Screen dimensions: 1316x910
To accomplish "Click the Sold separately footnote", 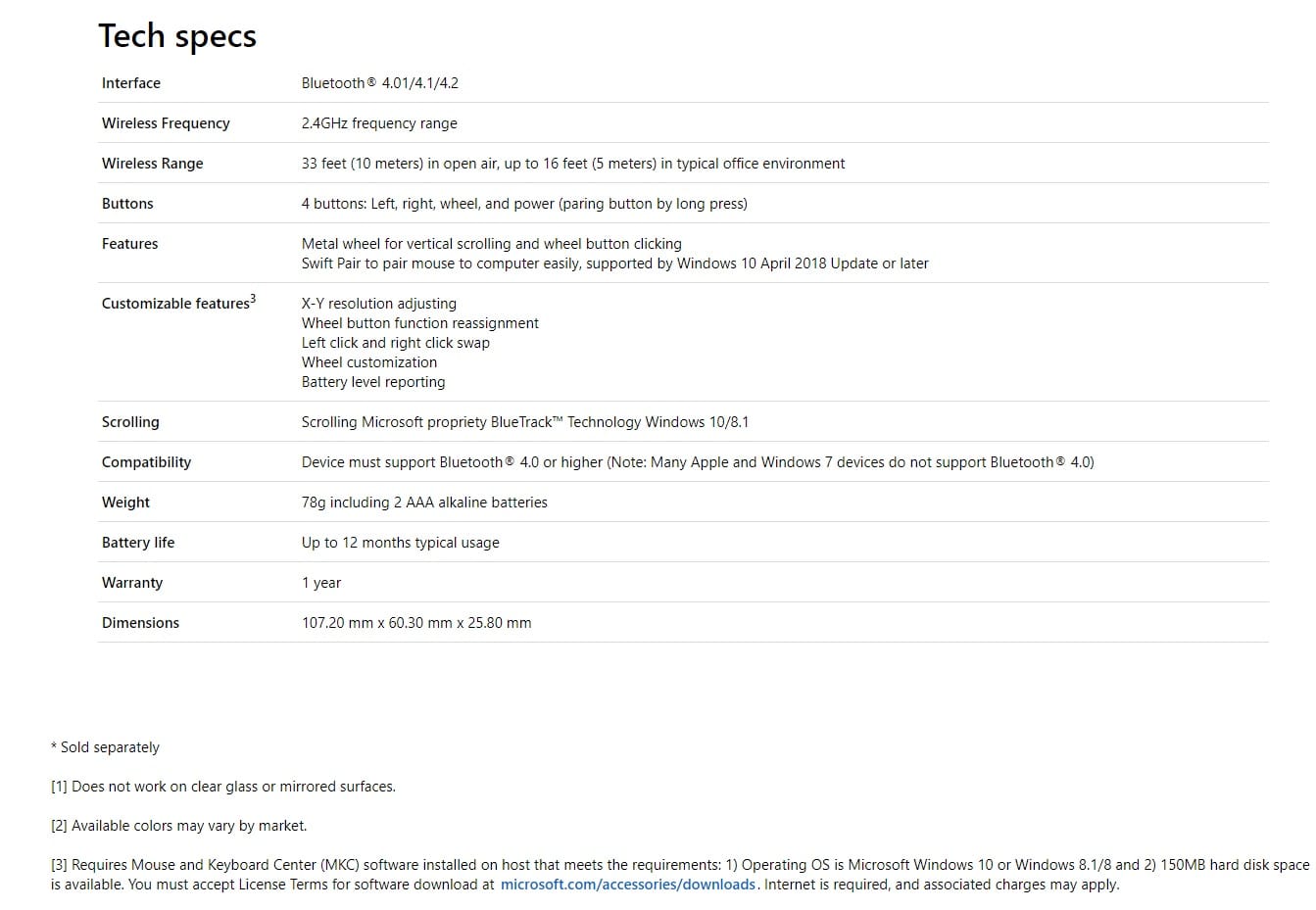I will pyautogui.click(x=106, y=747).
